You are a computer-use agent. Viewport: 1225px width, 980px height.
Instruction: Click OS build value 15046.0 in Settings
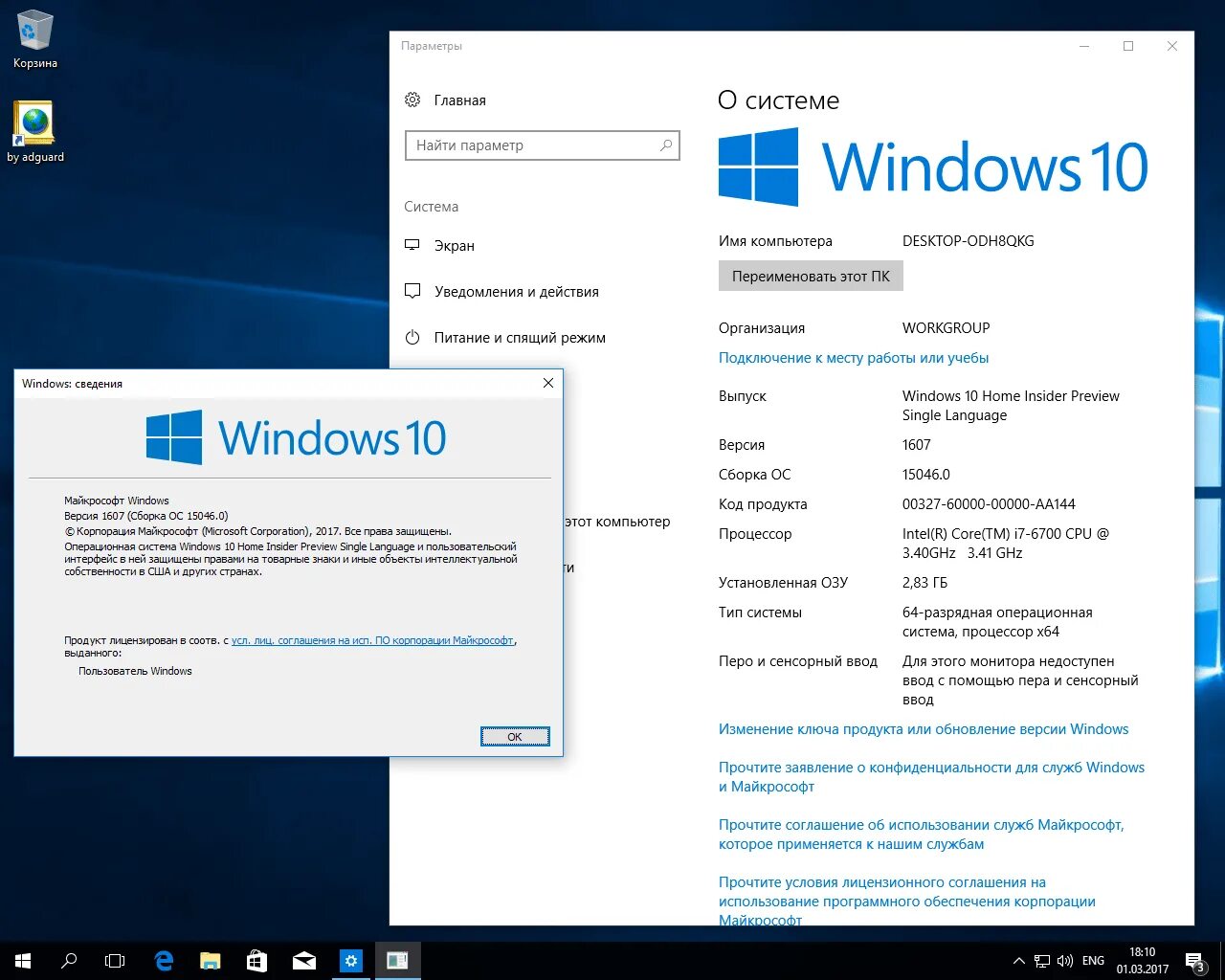(926, 475)
